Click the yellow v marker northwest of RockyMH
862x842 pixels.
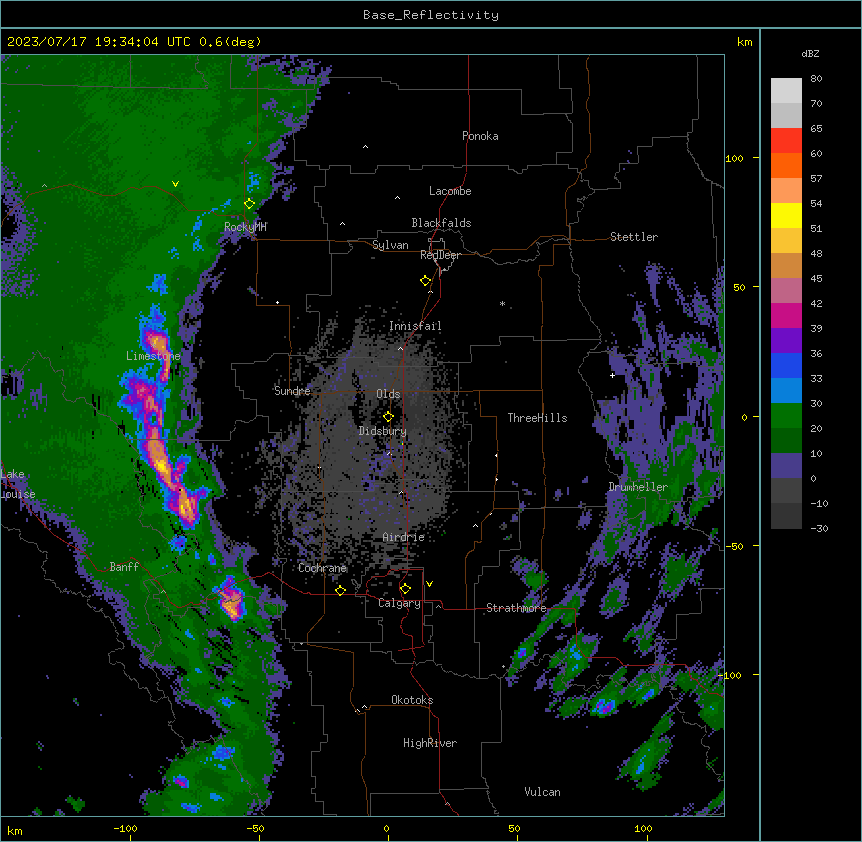pos(175,184)
